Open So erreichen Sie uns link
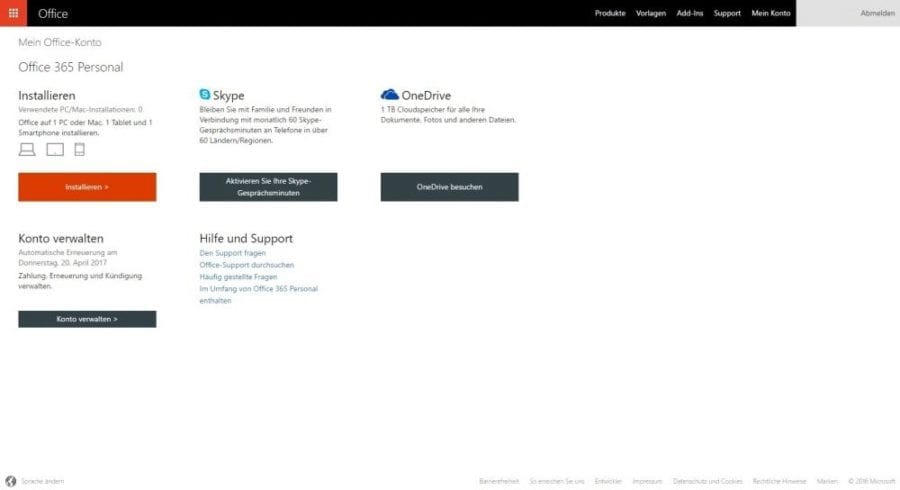This screenshot has width=900, height=490. tap(557, 481)
